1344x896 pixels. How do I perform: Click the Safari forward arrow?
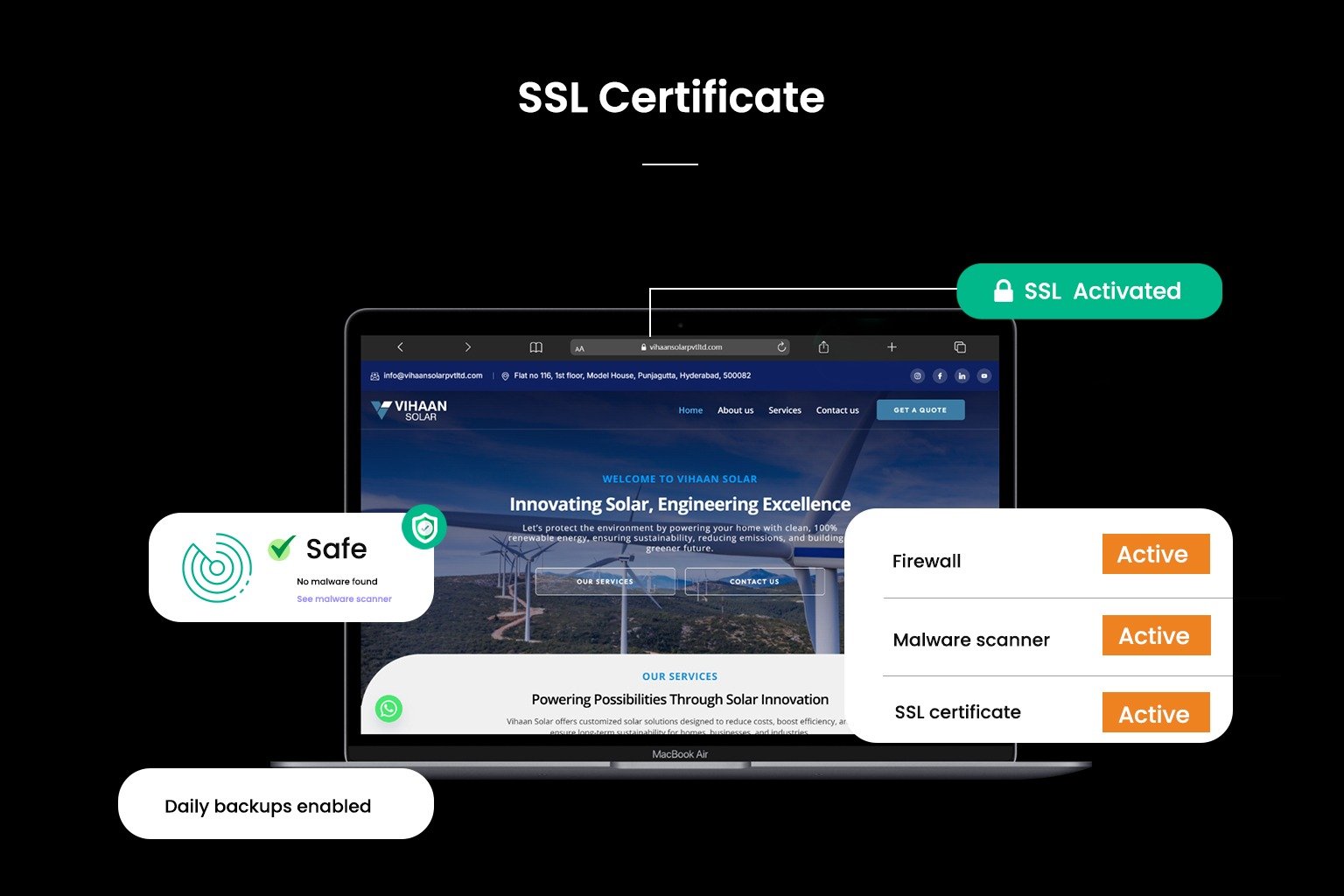pyautogui.click(x=467, y=347)
